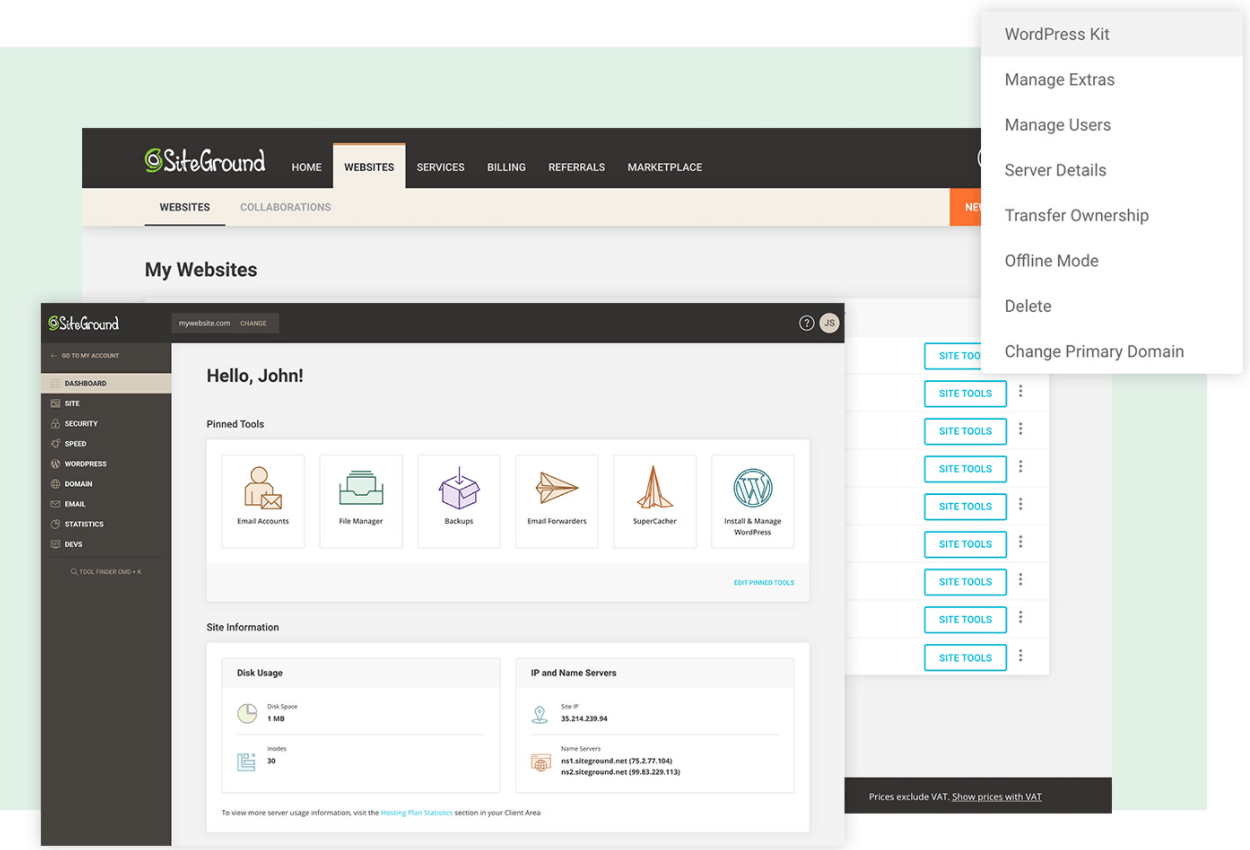Viewport: 1250px width, 850px height.
Task: Open the JS user avatar menu
Action: point(829,323)
